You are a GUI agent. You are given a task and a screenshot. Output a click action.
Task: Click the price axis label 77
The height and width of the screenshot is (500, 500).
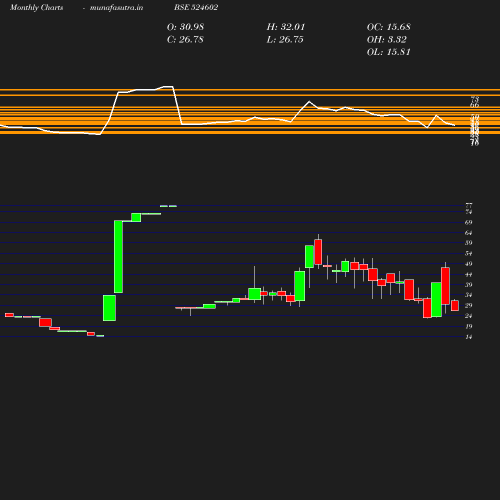[469, 205]
